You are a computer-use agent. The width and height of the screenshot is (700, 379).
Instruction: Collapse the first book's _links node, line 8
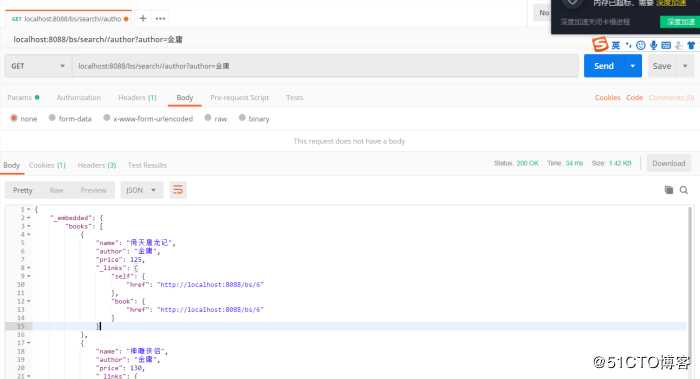(x=29, y=268)
